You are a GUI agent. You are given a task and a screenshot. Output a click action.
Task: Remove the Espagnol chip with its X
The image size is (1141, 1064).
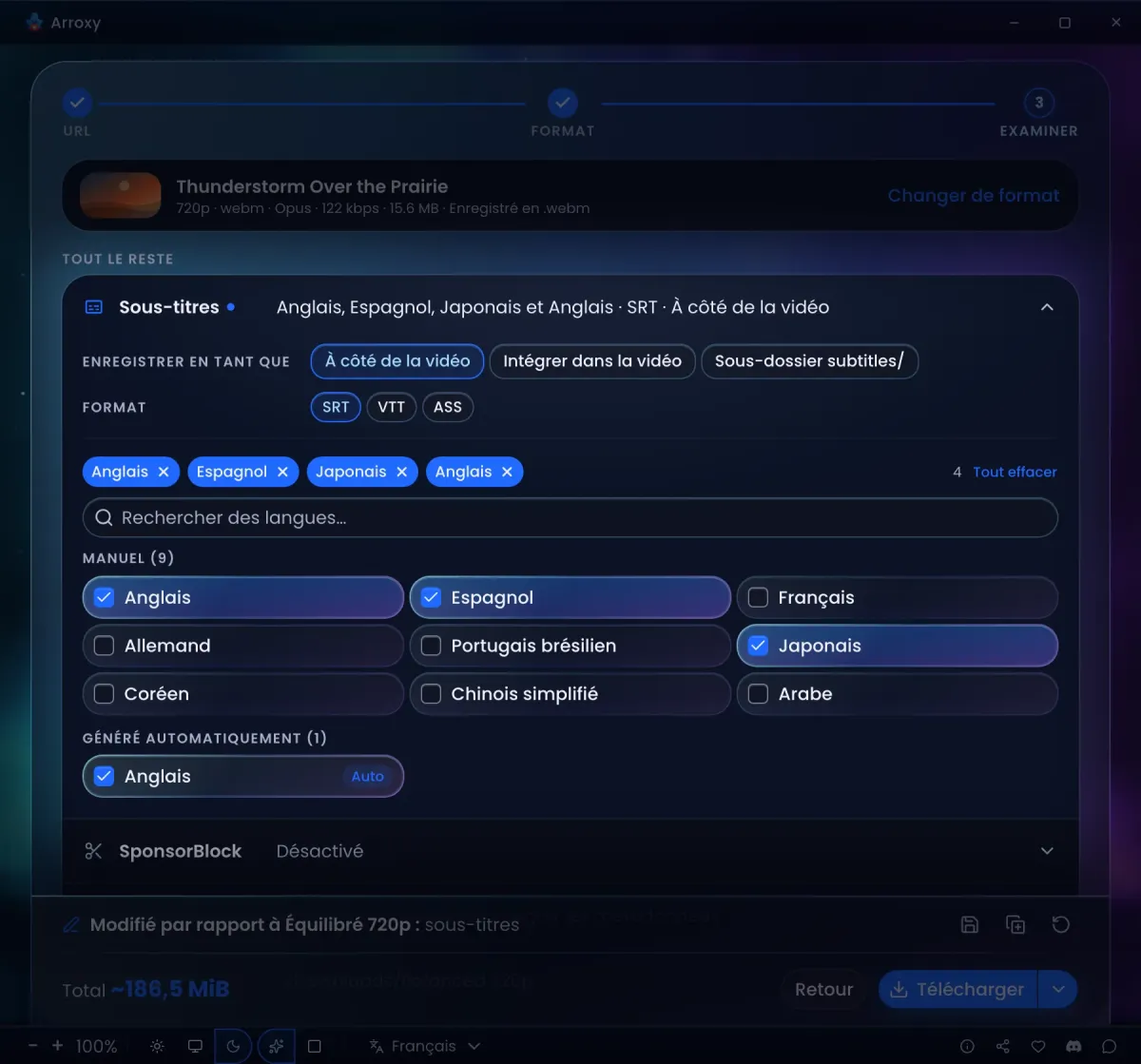(x=282, y=472)
